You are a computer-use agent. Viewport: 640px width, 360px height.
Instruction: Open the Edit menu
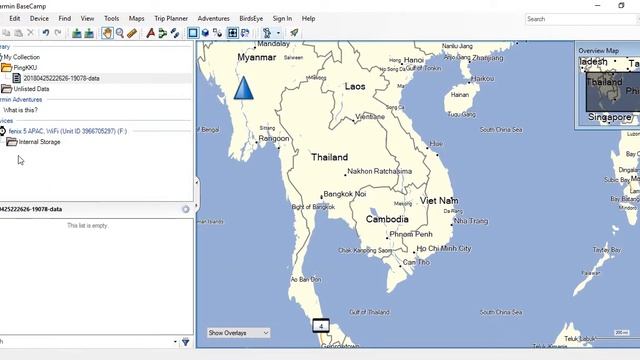15,19
